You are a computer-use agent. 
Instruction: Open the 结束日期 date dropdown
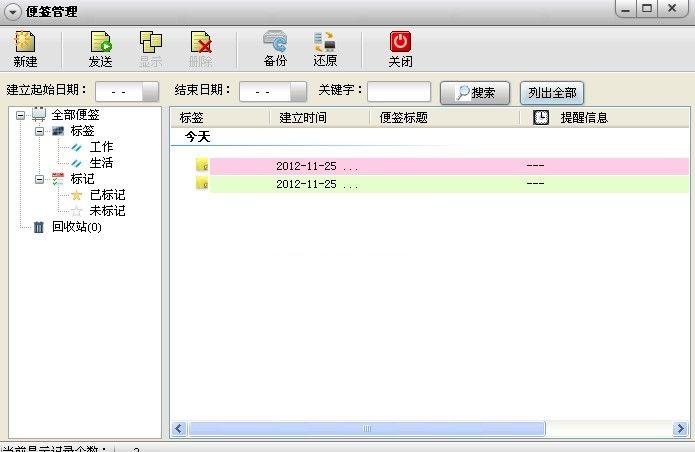tap(298, 92)
